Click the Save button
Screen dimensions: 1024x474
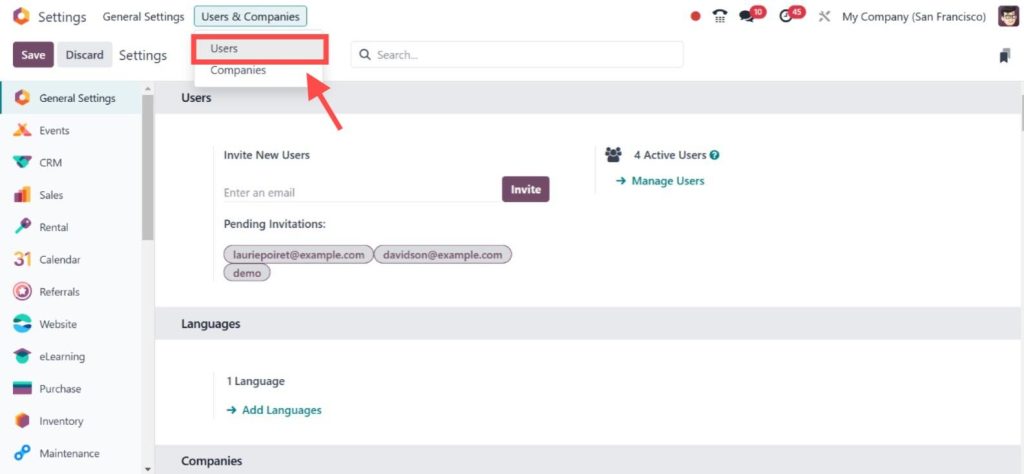(33, 55)
